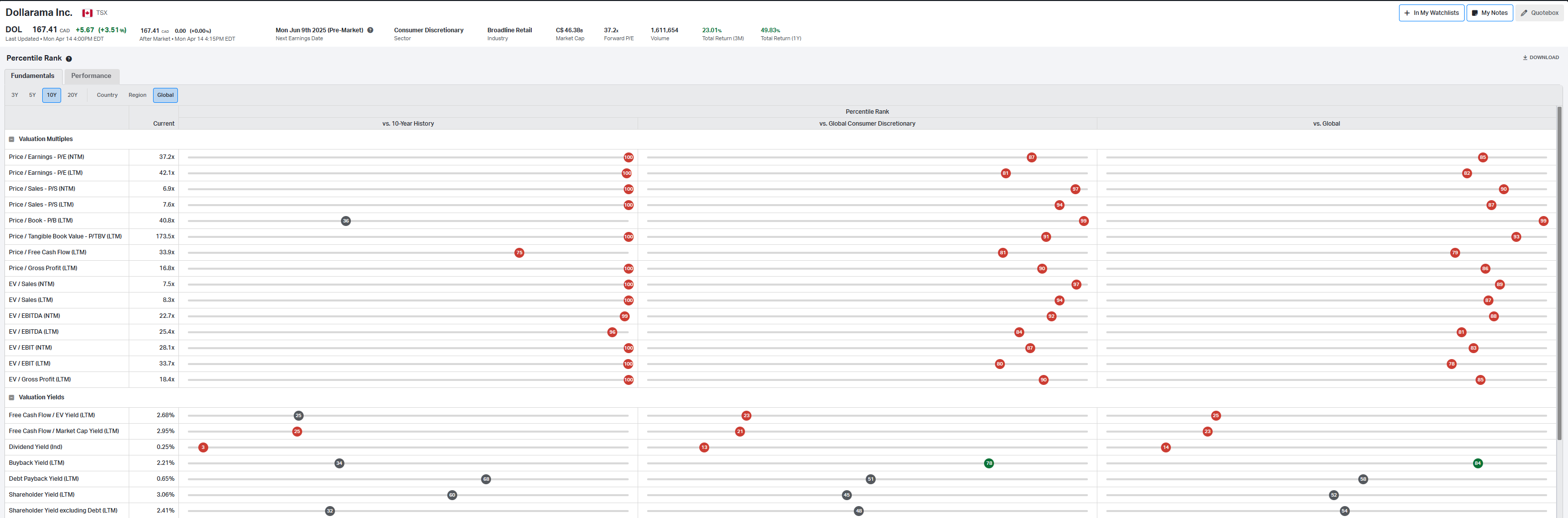Click Price / Tangible Book Value - P/TBV (LTM)
The width and height of the screenshot is (1568, 518).
65,236
